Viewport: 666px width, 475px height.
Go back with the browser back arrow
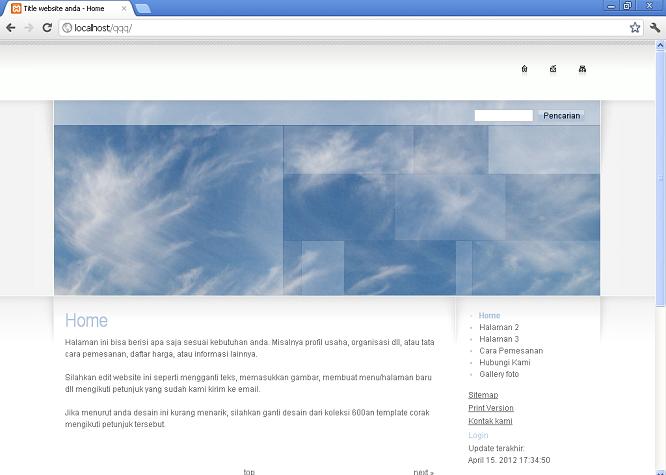pos(11,28)
